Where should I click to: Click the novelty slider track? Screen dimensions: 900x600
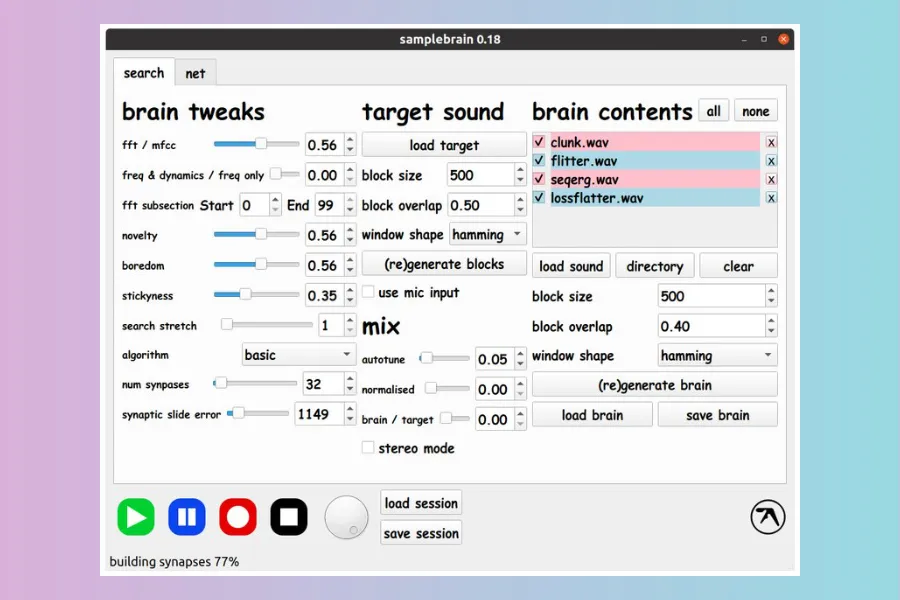[x=256, y=234]
